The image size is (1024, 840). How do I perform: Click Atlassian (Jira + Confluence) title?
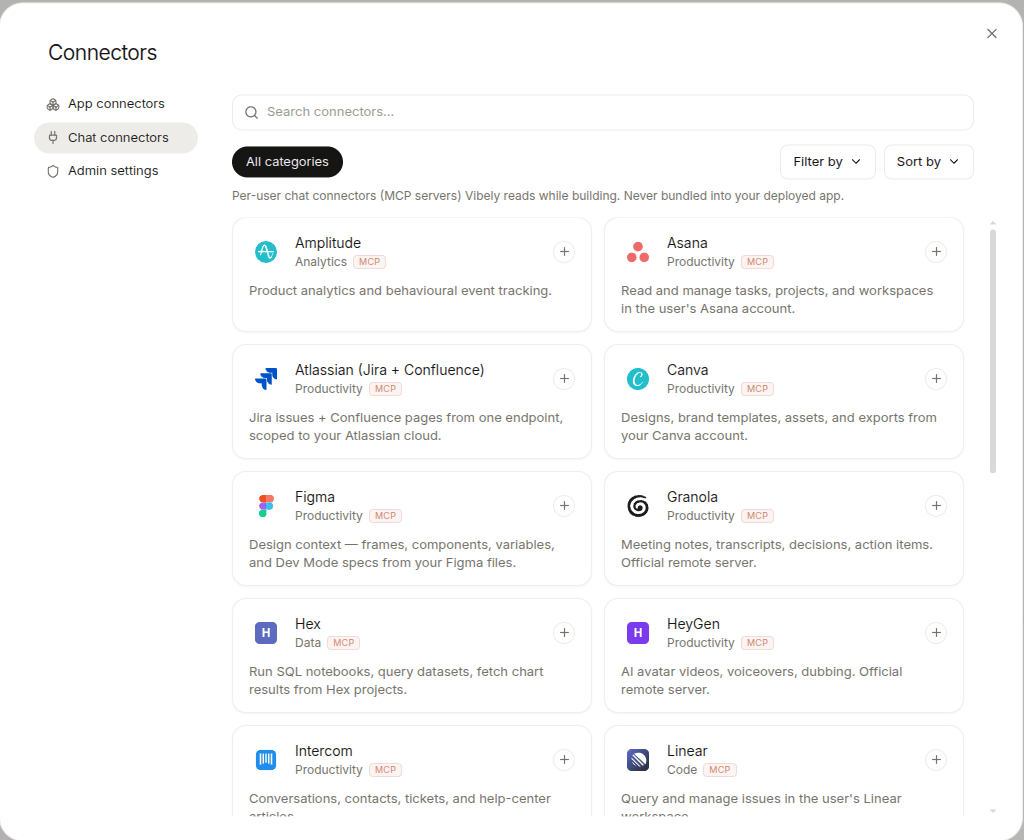(x=389, y=370)
